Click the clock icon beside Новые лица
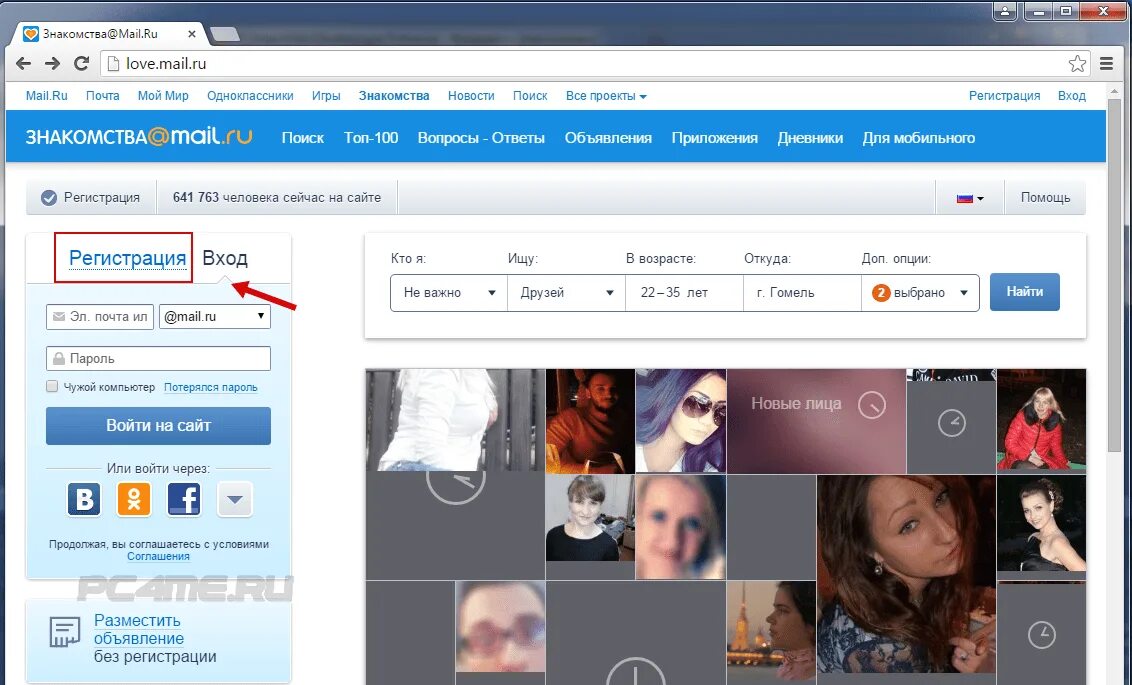Viewport: 1132px width, 685px height. click(871, 405)
